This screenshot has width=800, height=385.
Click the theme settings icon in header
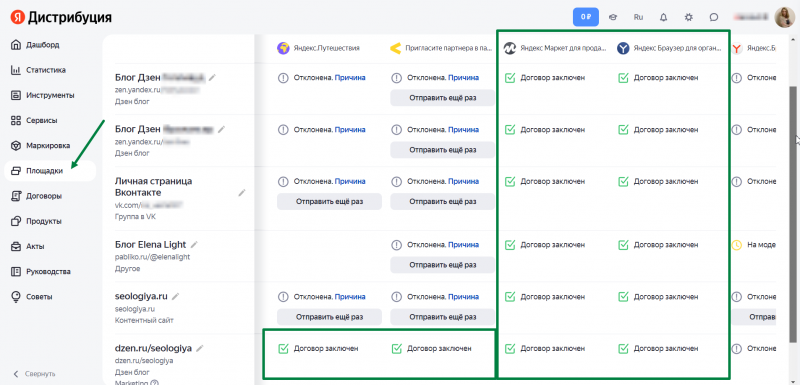(x=689, y=17)
